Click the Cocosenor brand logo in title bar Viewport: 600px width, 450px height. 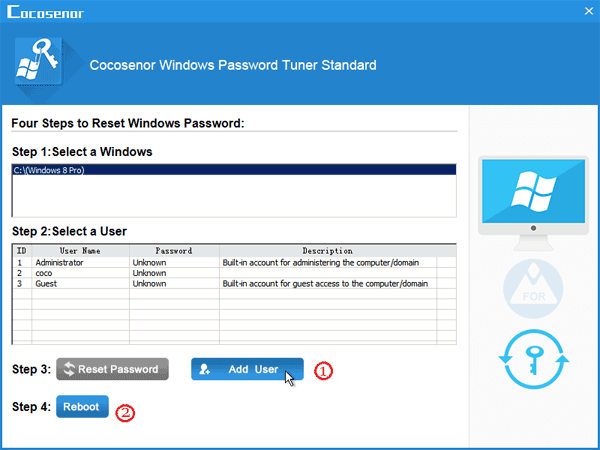[x=46, y=12]
